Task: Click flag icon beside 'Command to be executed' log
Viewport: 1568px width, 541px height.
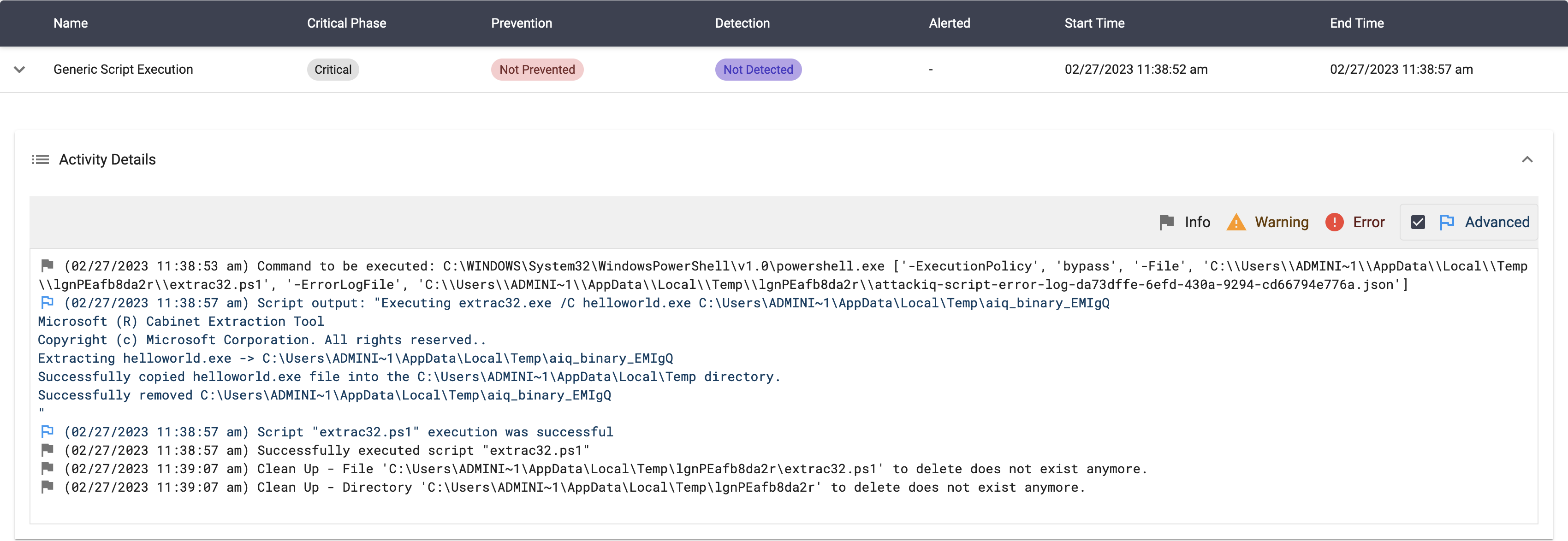Action: (47, 265)
